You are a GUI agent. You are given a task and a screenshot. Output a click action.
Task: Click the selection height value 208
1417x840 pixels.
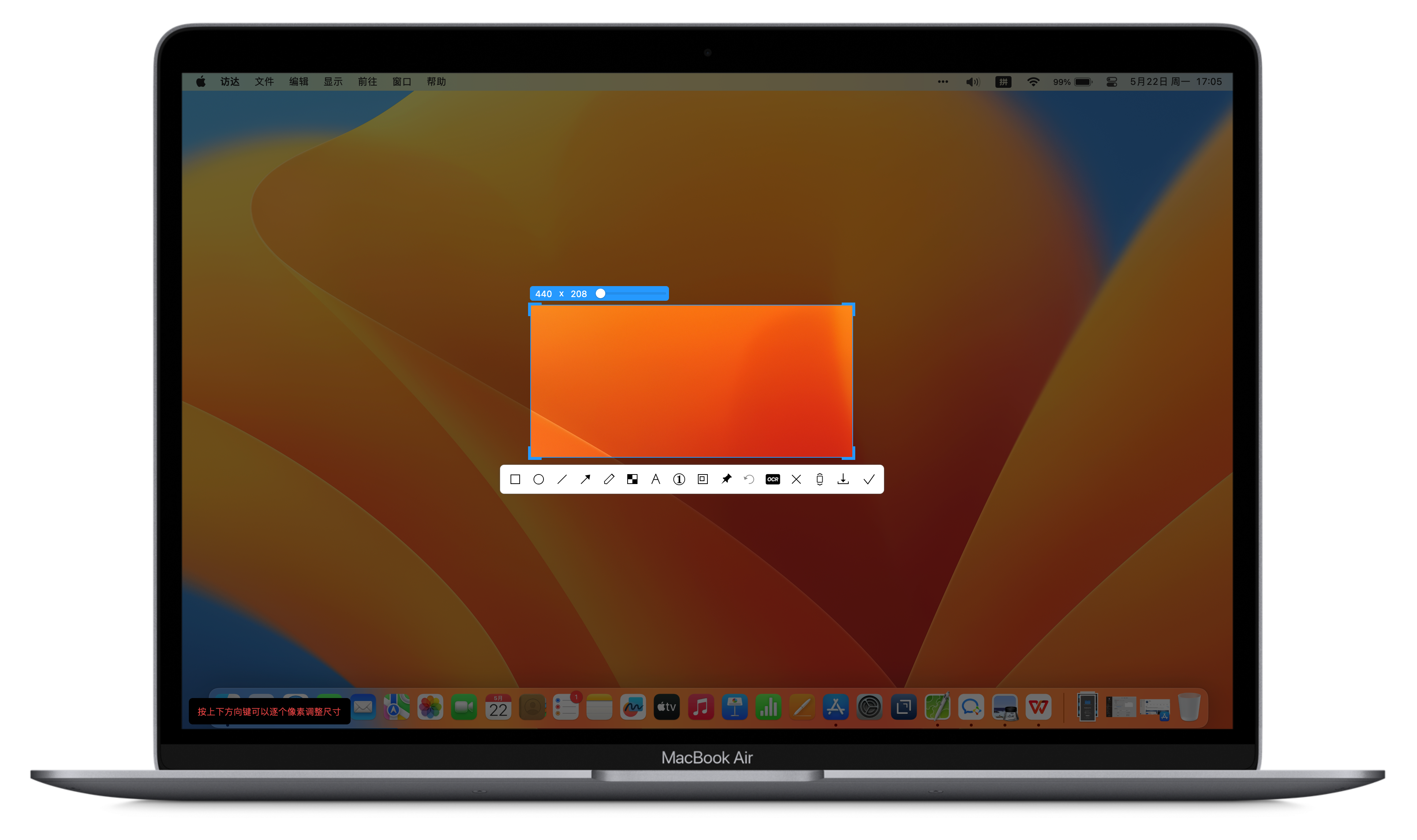[x=579, y=294]
